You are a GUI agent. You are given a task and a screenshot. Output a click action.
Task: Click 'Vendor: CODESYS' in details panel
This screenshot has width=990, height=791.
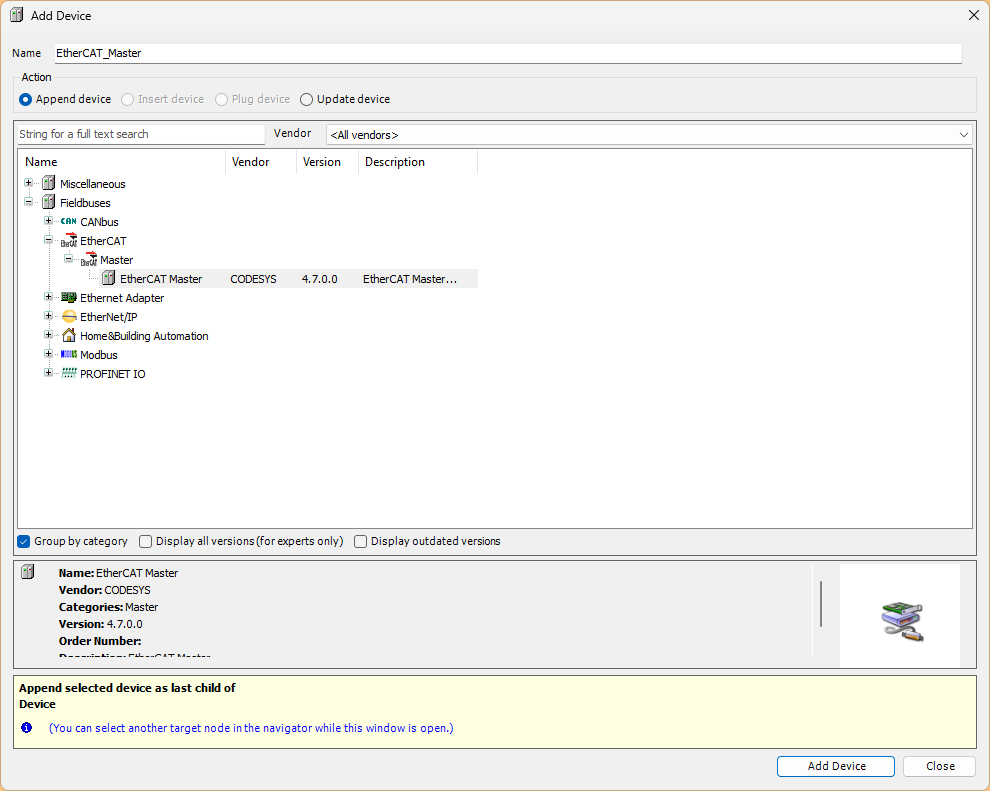pyautogui.click(x=105, y=590)
